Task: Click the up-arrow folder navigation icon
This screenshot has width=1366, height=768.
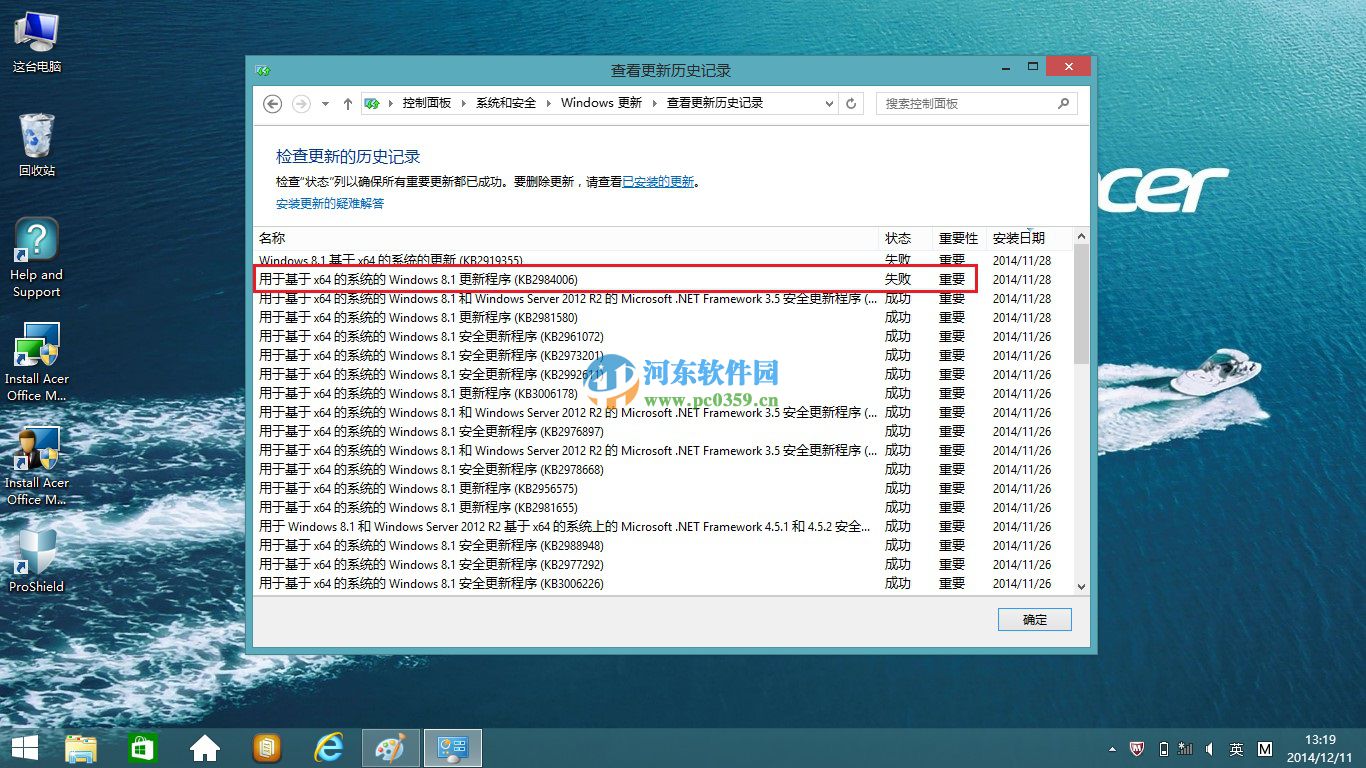Action: (x=347, y=103)
